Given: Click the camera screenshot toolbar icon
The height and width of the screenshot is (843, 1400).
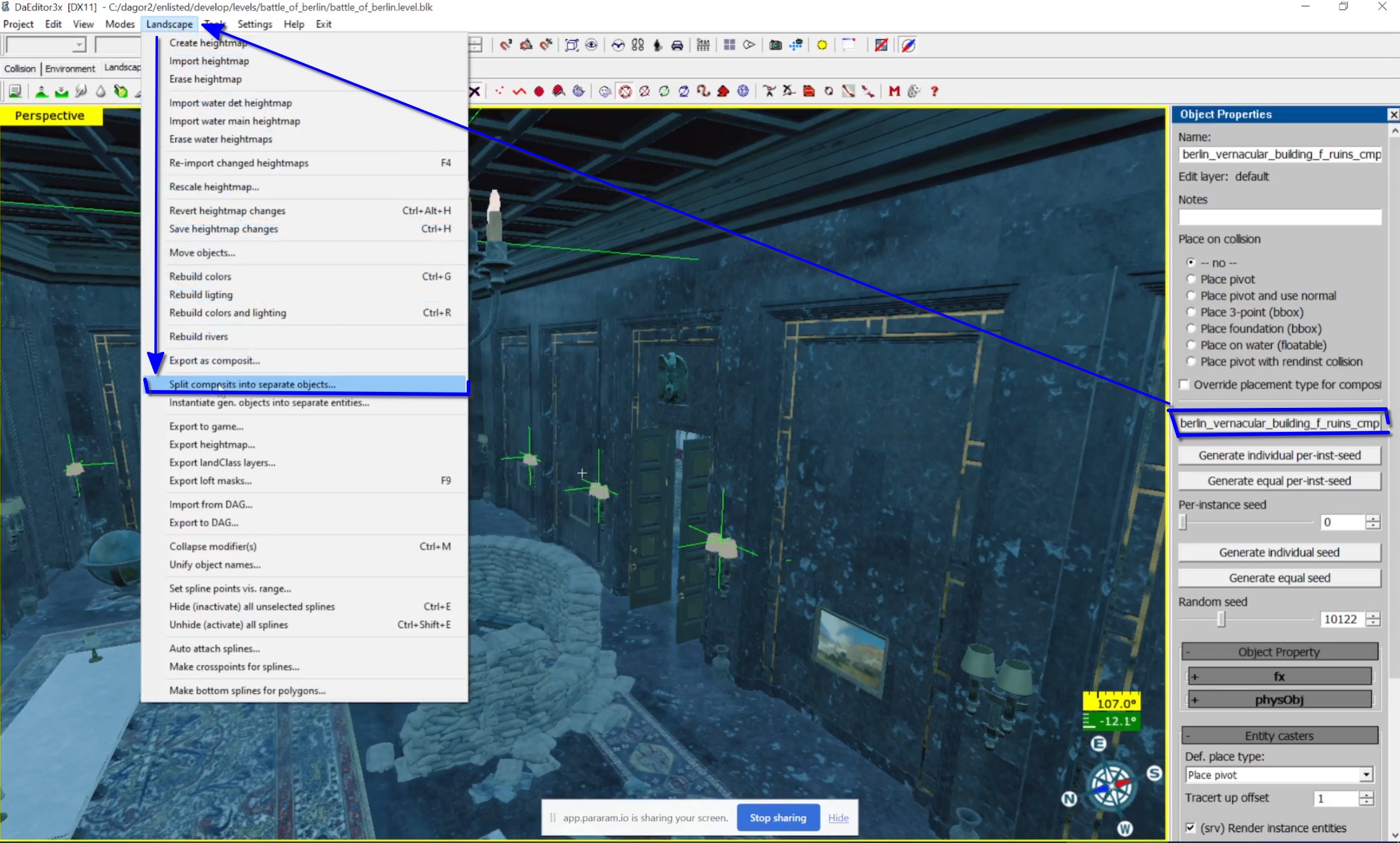Looking at the screenshot, I should click(x=775, y=45).
